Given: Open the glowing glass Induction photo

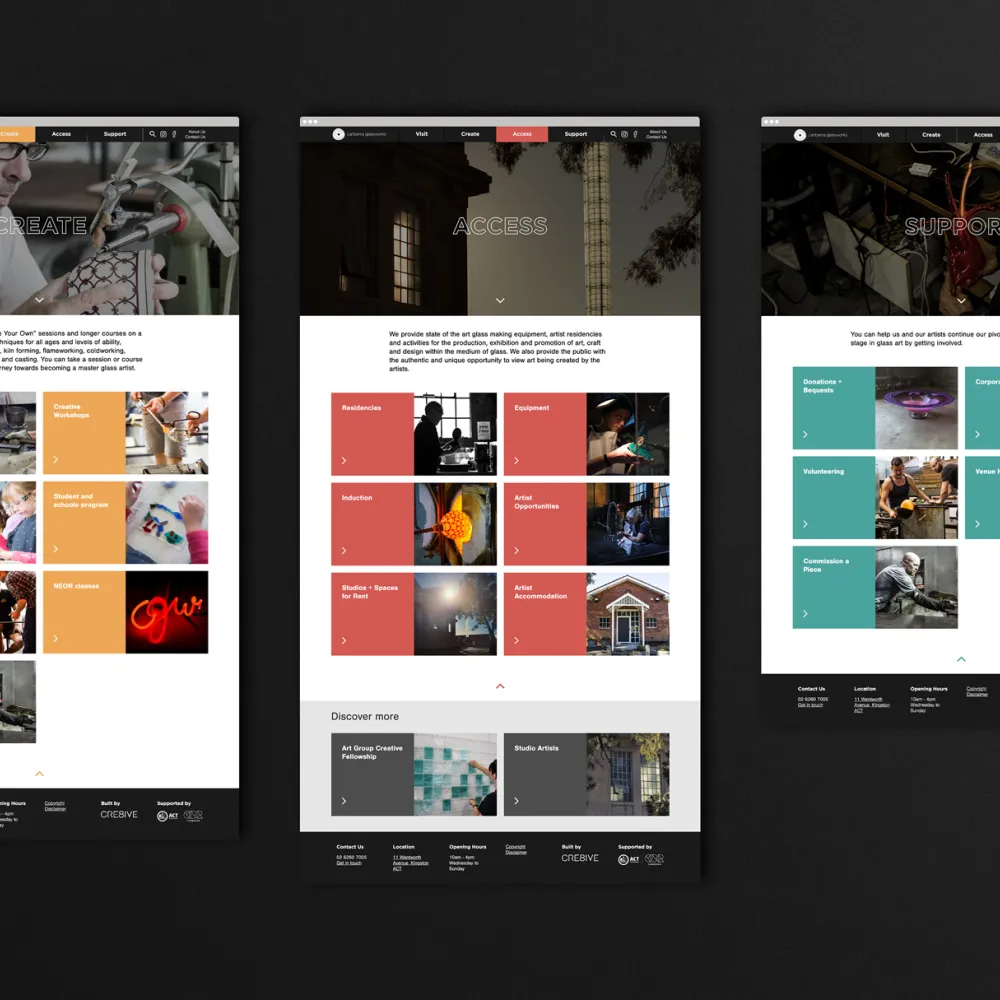Looking at the screenshot, I should click(455, 524).
